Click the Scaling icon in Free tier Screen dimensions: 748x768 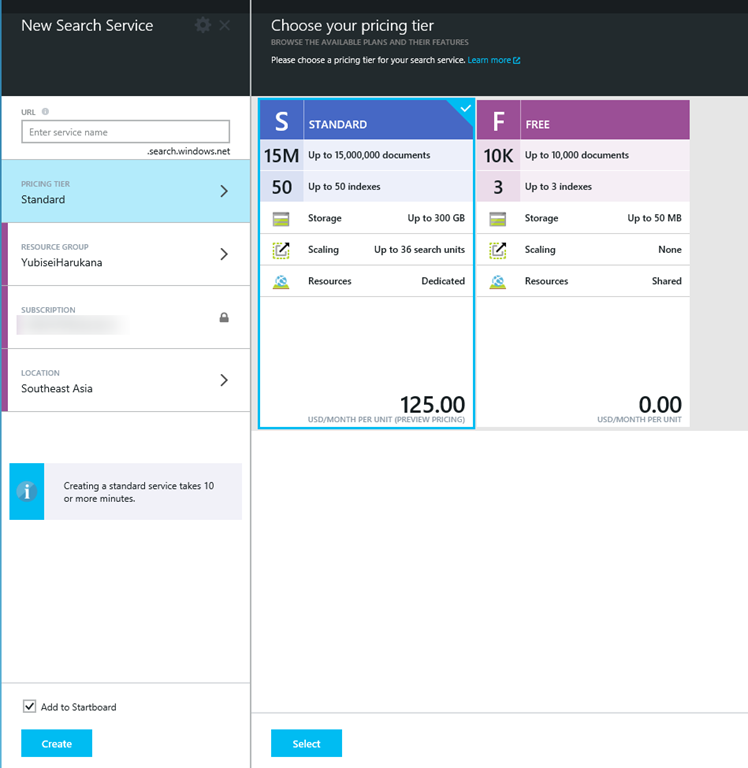click(x=498, y=250)
